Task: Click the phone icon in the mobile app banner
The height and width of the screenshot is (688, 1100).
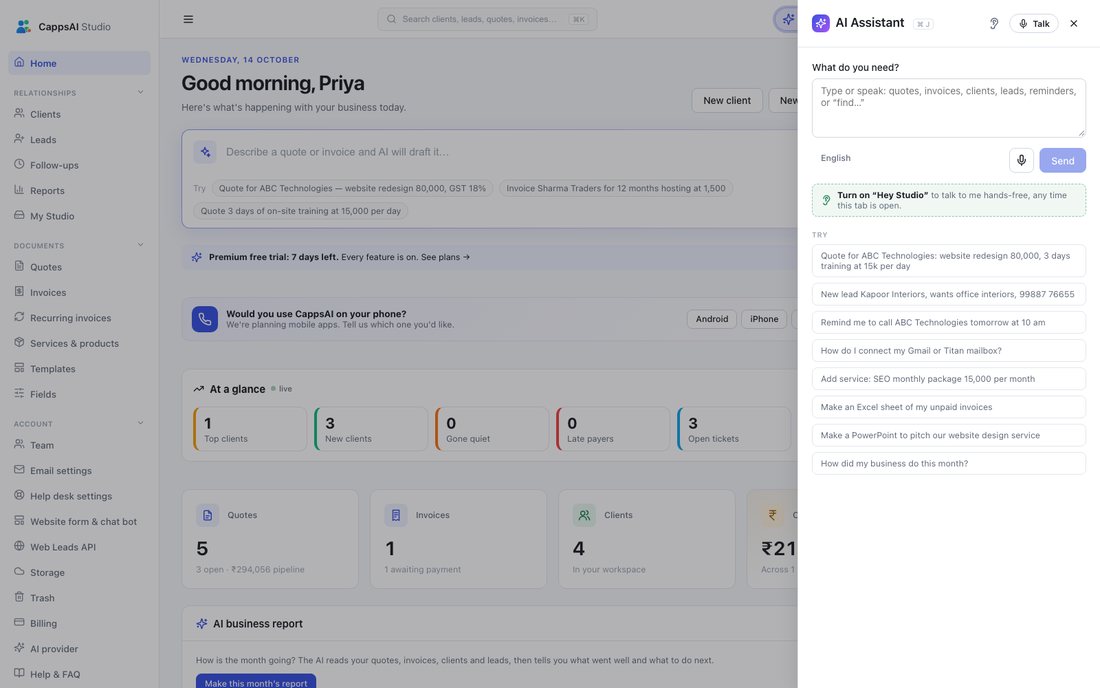Action: (204, 319)
